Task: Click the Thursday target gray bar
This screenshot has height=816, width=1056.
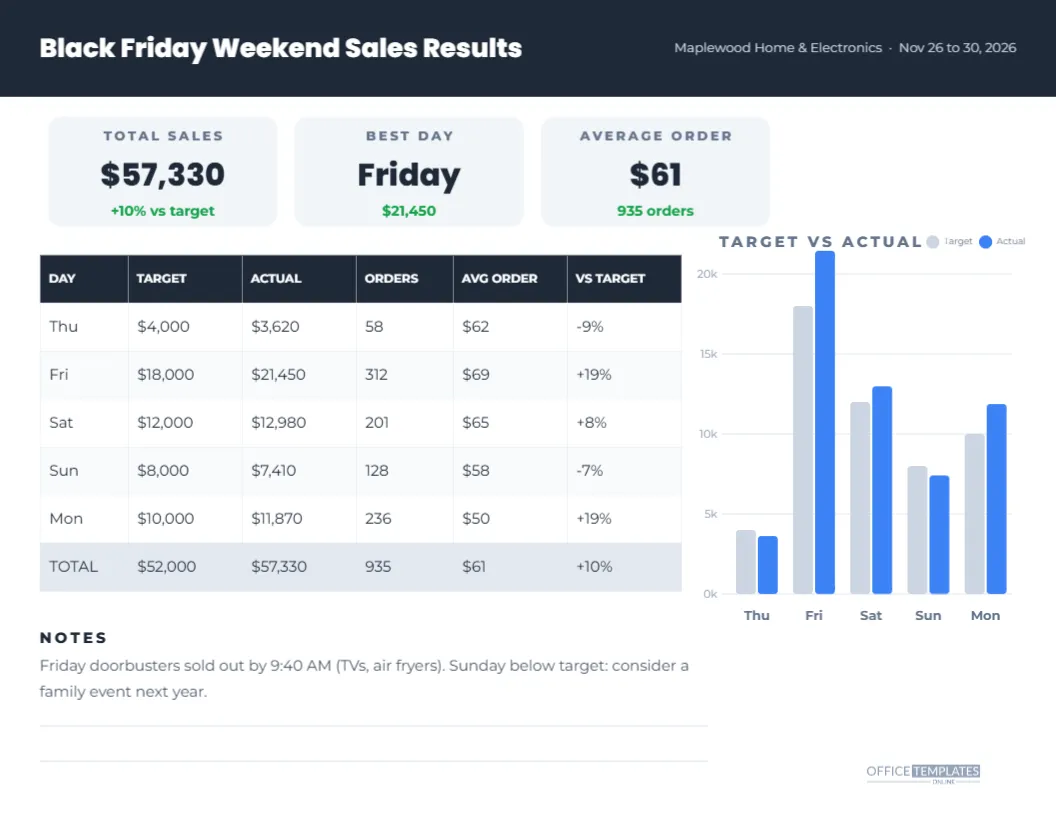Action: (x=746, y=562)
